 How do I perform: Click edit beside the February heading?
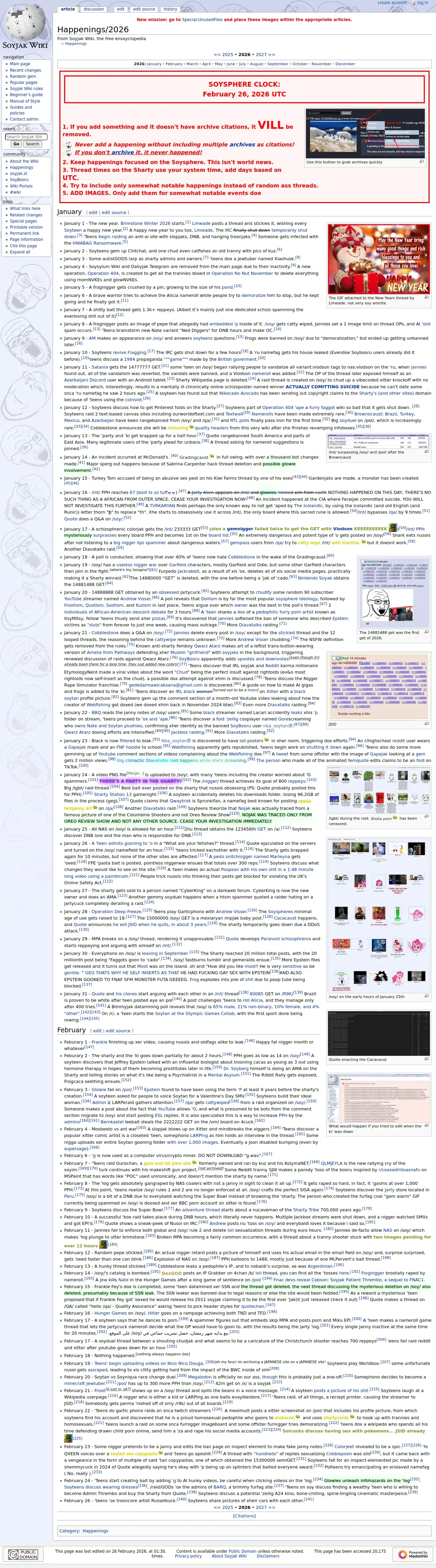point(97,1031)
